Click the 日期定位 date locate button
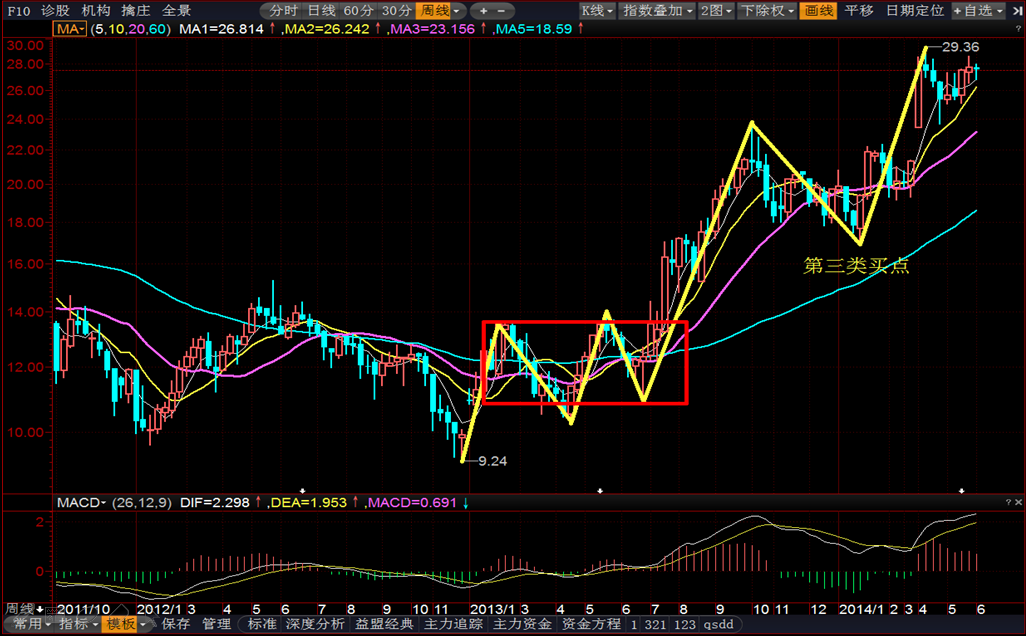This screenshot has width=1026, height=636. click(x=915, y=10)
